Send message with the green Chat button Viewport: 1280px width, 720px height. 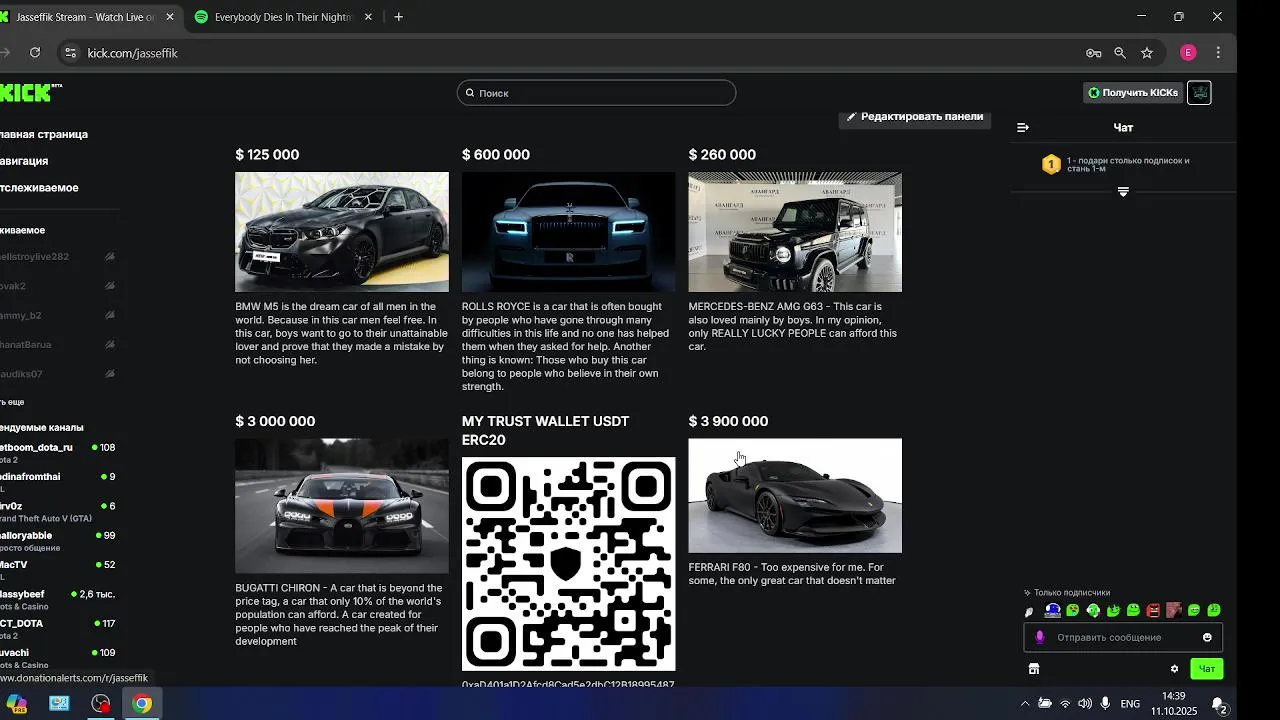coord(1207,669)
